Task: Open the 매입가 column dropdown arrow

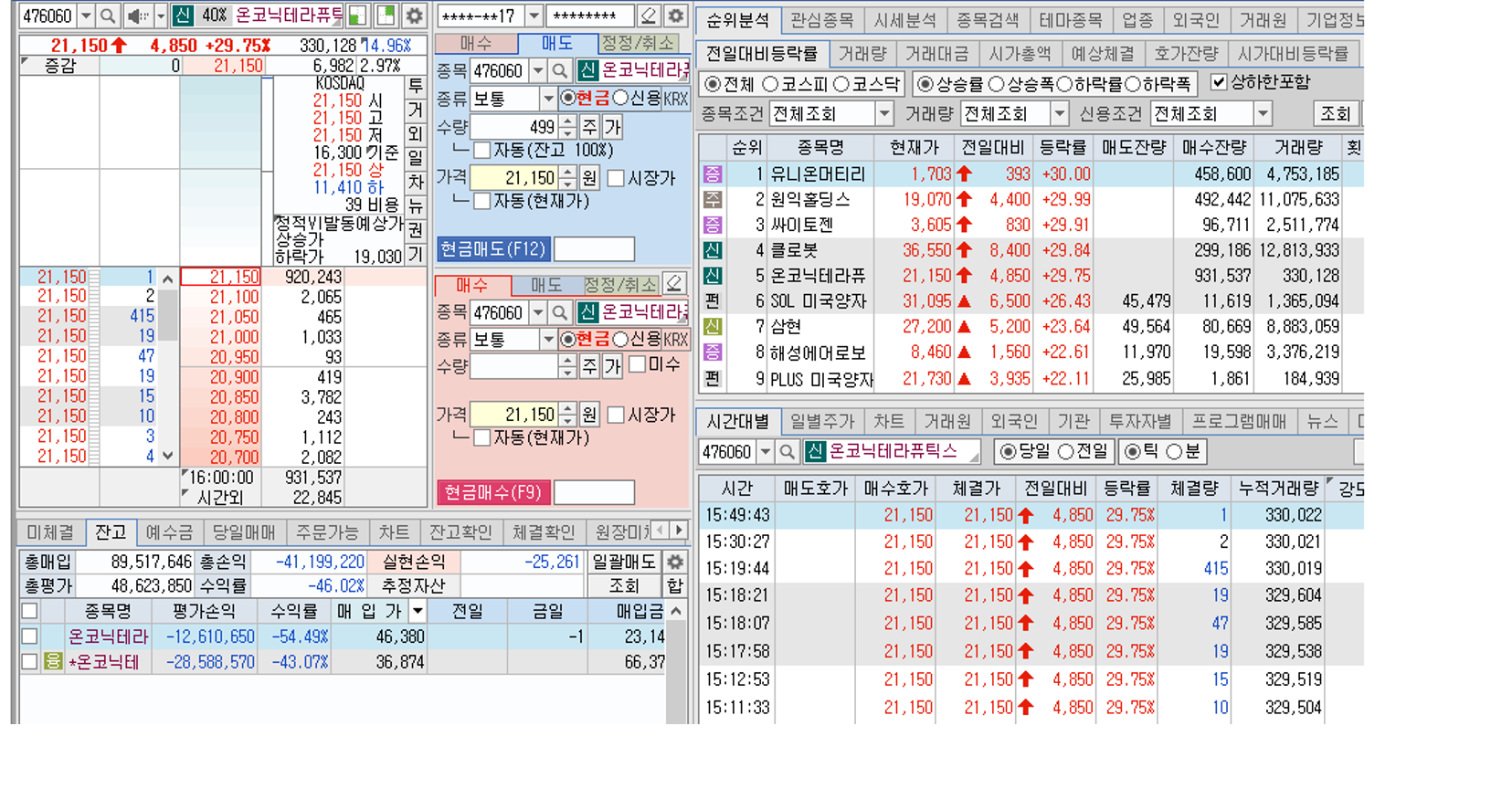Action: coord(418,611)
